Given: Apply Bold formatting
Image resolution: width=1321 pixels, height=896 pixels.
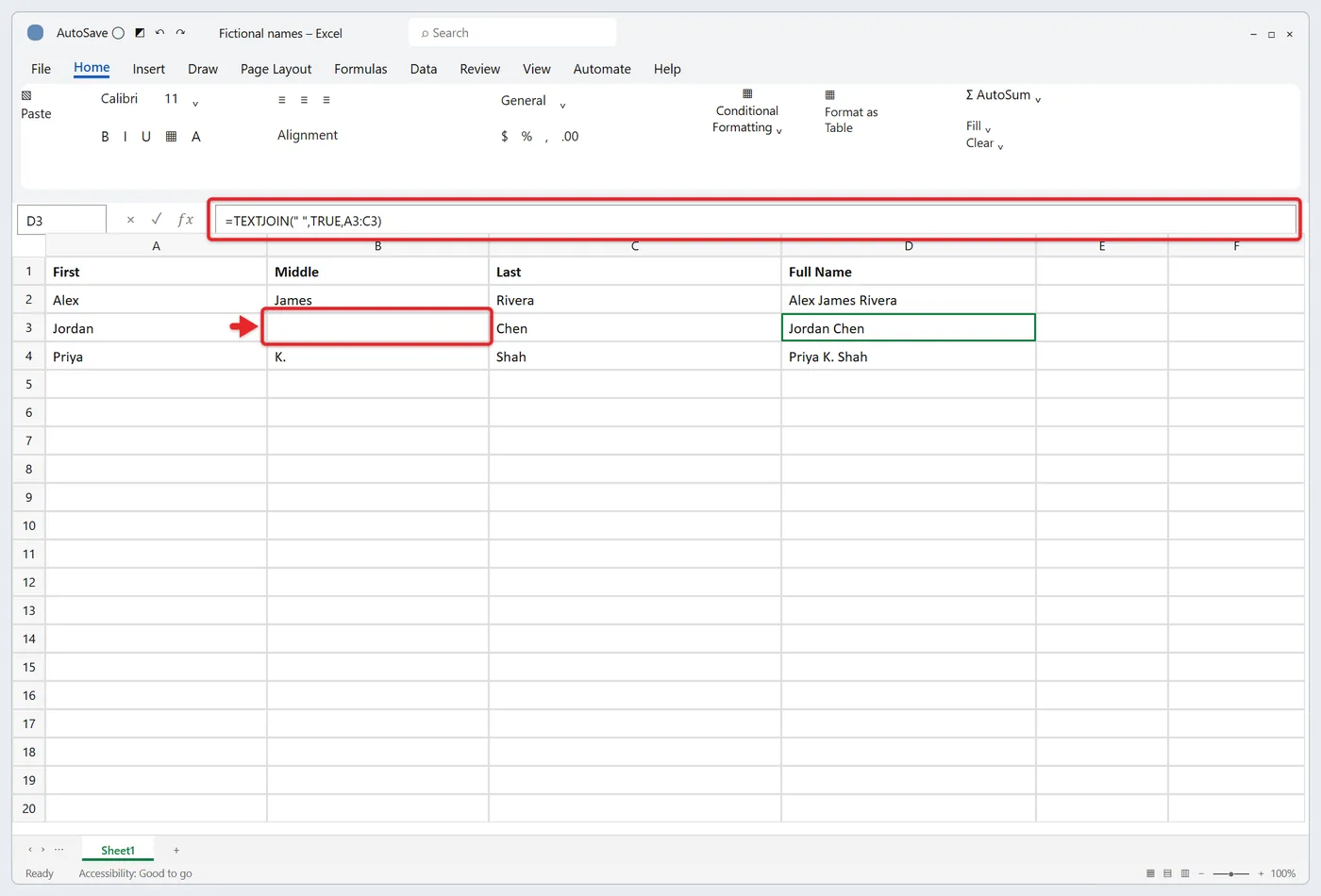Looking at the screenshot, I should pyautogui.click(x=105, y=137).
